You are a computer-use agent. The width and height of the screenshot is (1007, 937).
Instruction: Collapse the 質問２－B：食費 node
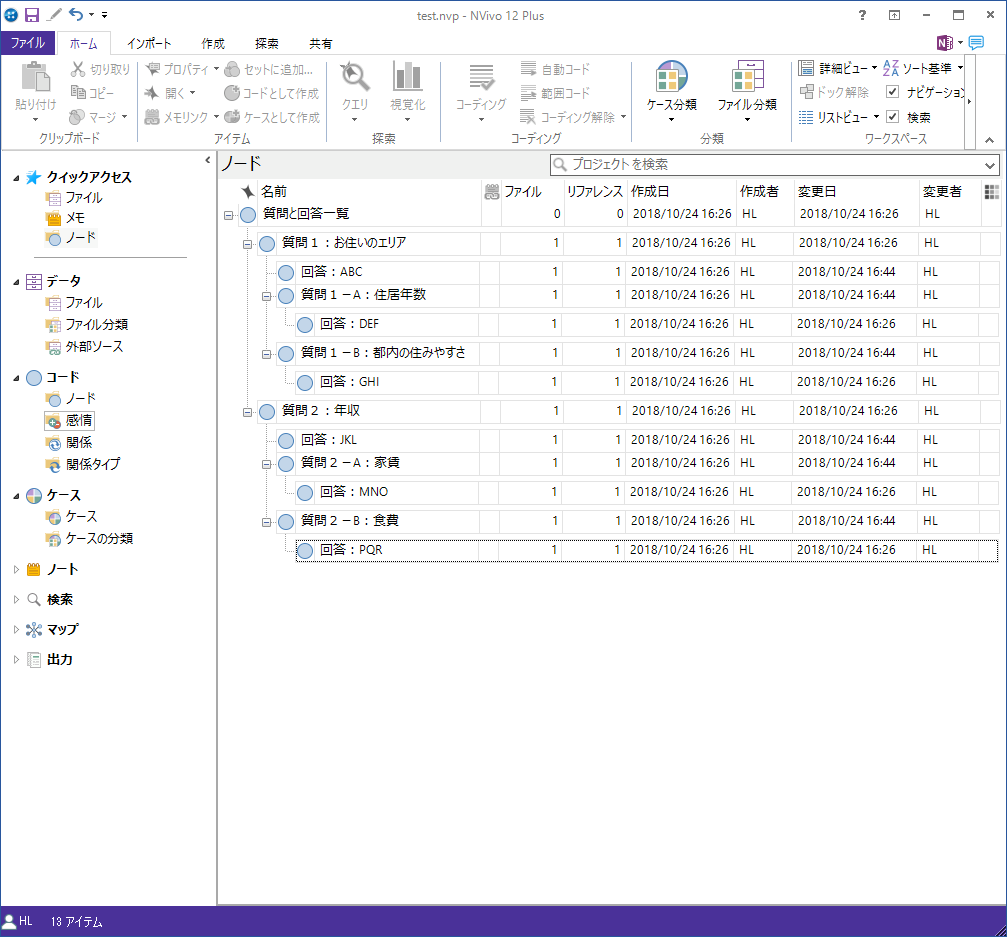(x=267, y=522)
